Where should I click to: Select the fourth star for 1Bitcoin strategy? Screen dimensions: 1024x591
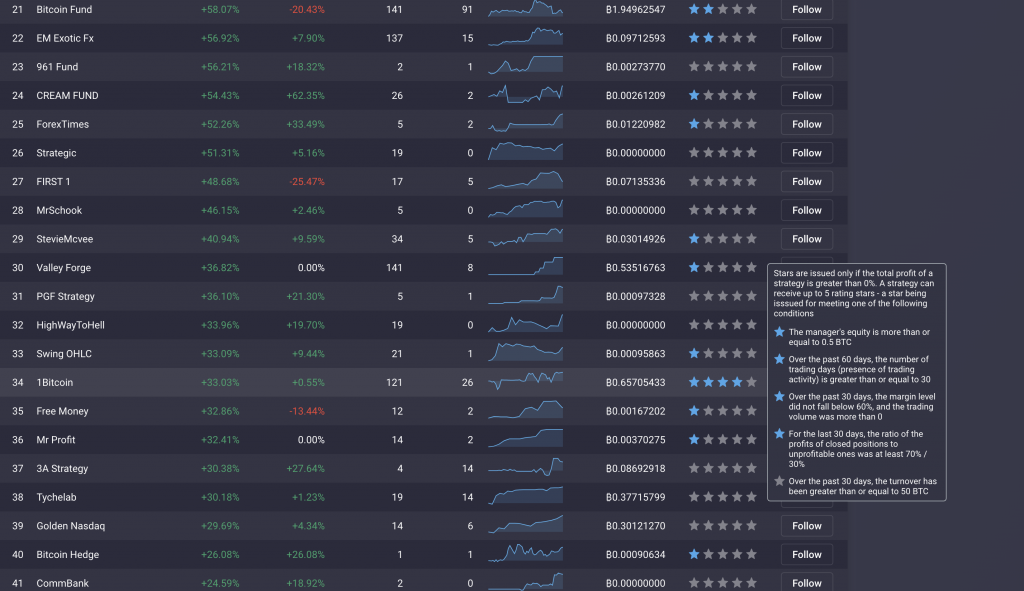[738, 382]
